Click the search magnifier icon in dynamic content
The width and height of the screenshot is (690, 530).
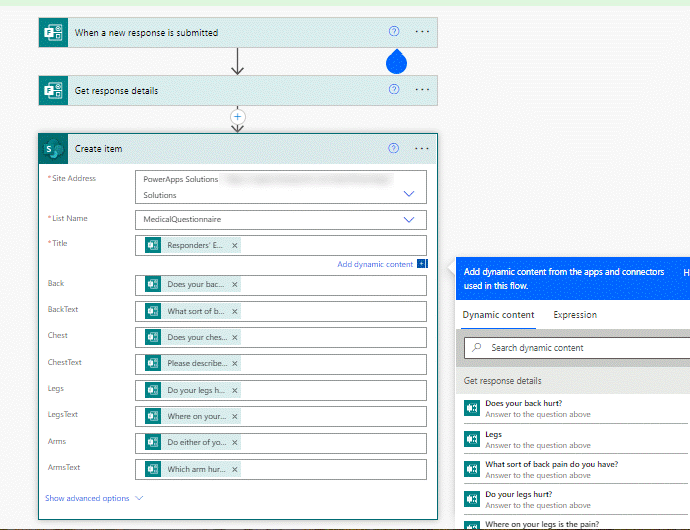[477, 347]
